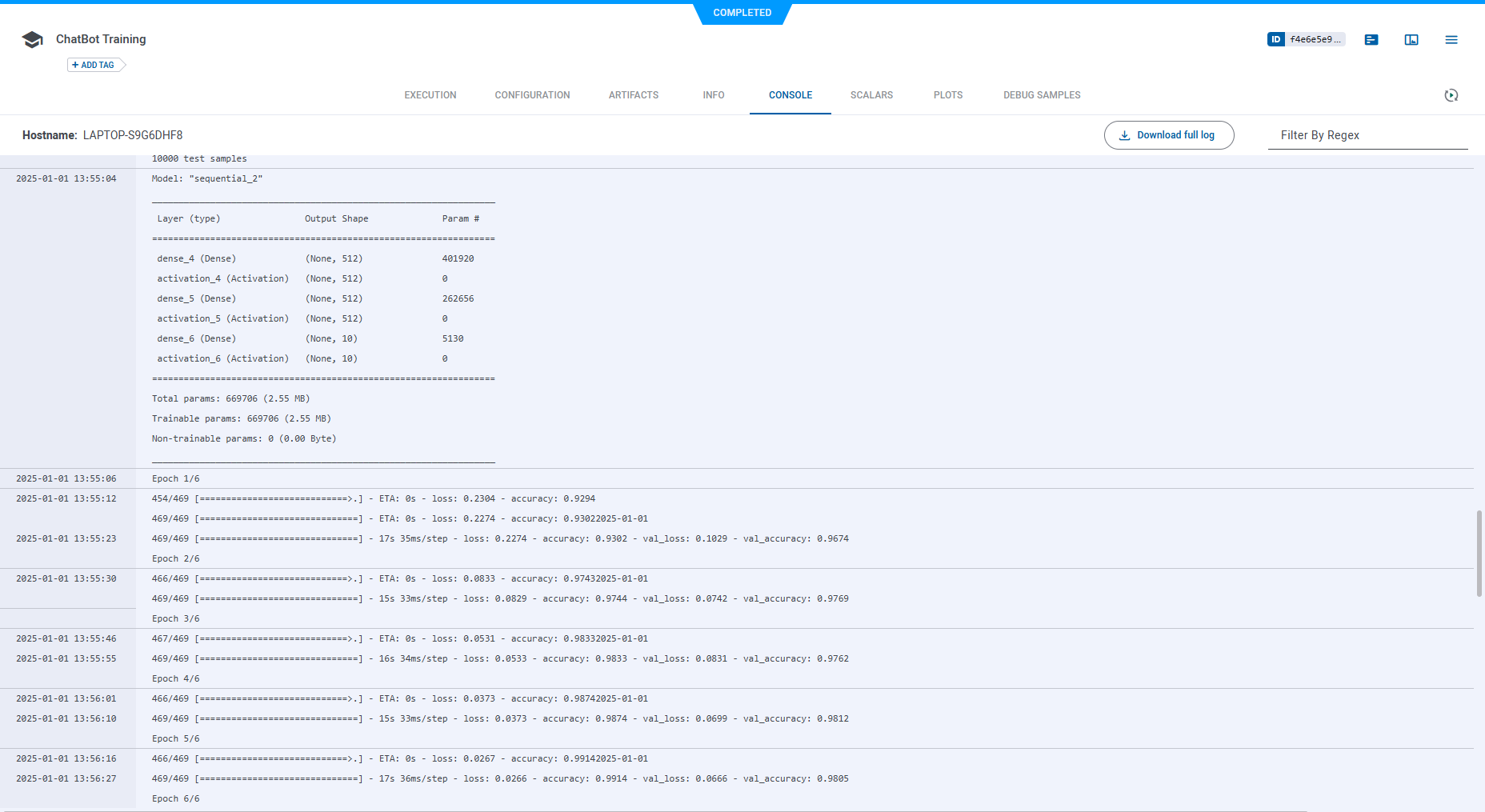Switch to the SCALARS tab
Viewport: 1485px width, 812px height.
tap(871, 95)
